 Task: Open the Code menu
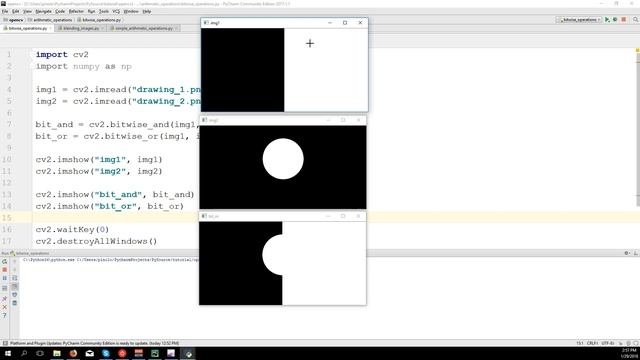click(60, 11)
